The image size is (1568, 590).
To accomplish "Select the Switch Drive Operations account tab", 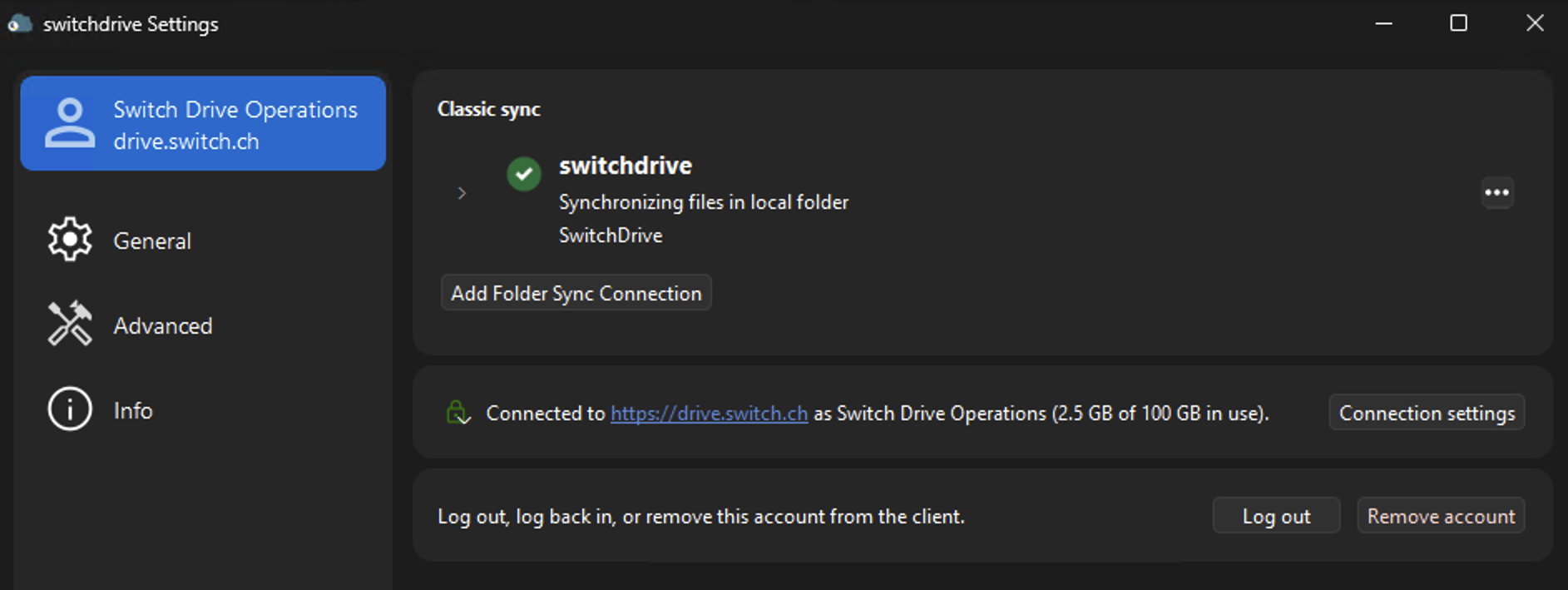I will 203,123.
